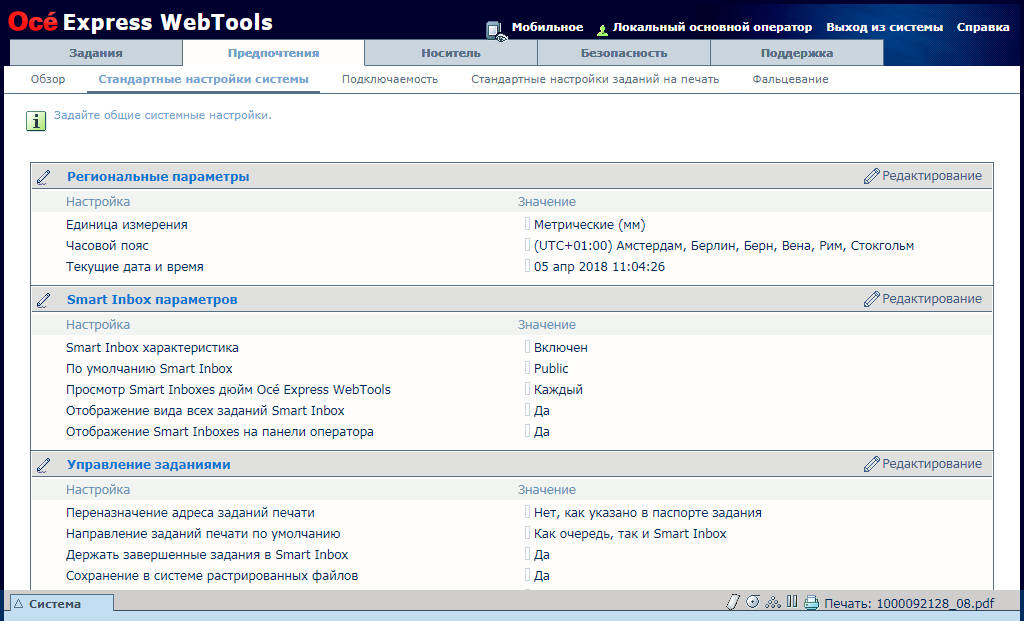Click the Каждый value
The image size is (1024, 621).
point(558,389)
